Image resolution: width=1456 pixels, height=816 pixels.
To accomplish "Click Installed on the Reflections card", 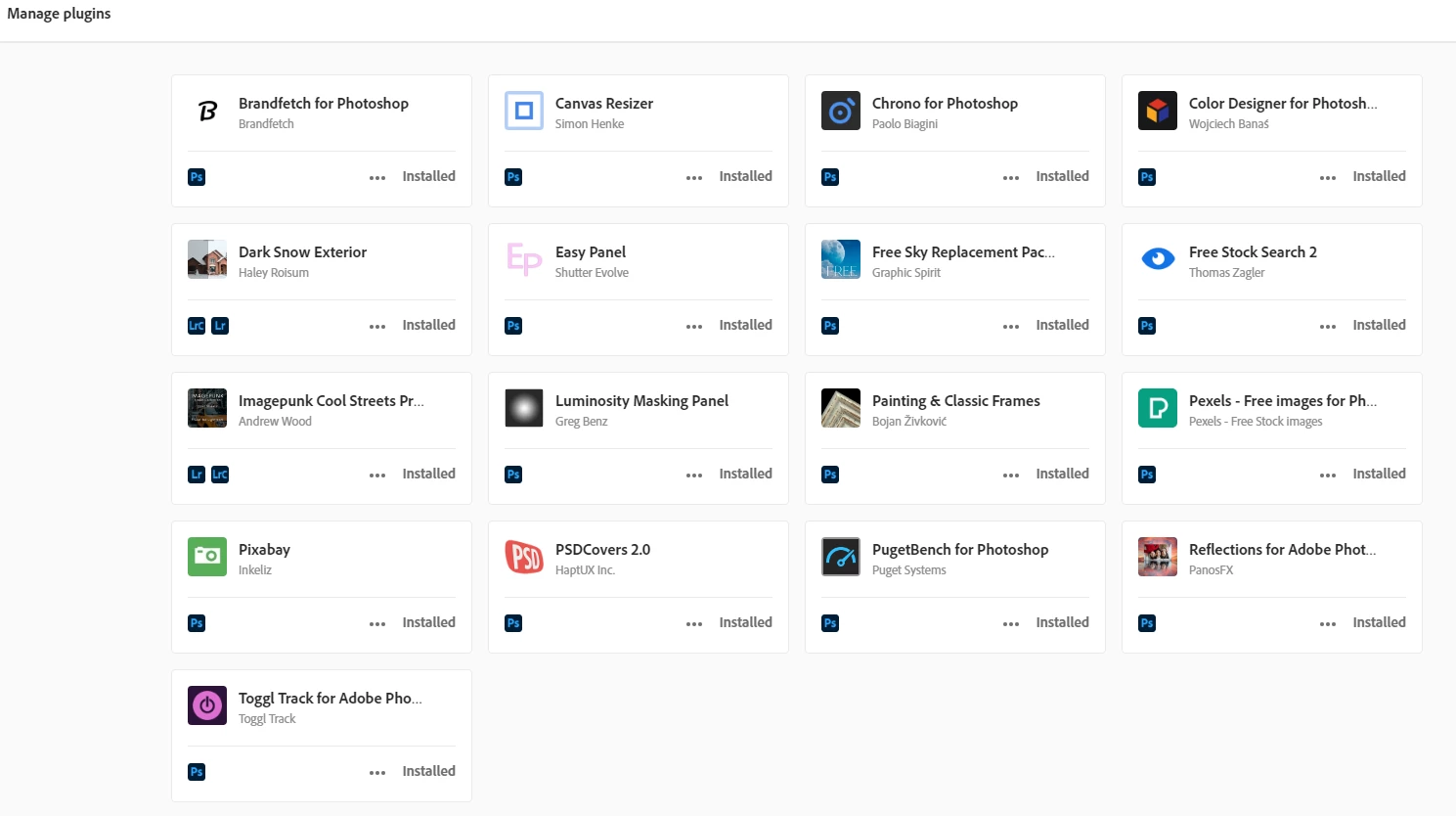I will tap(1379, 622).
